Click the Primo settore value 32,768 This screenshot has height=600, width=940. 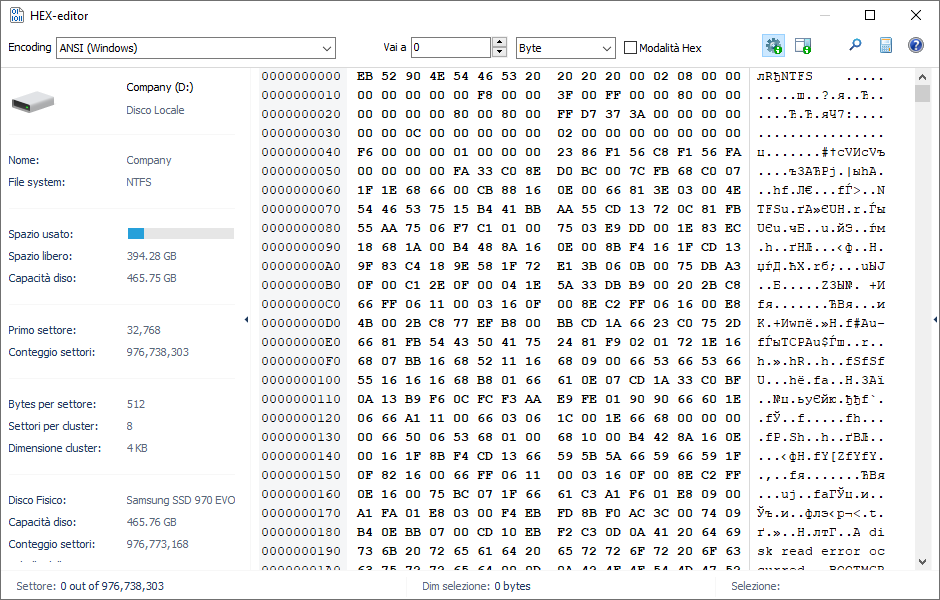(x=143, y=330)
